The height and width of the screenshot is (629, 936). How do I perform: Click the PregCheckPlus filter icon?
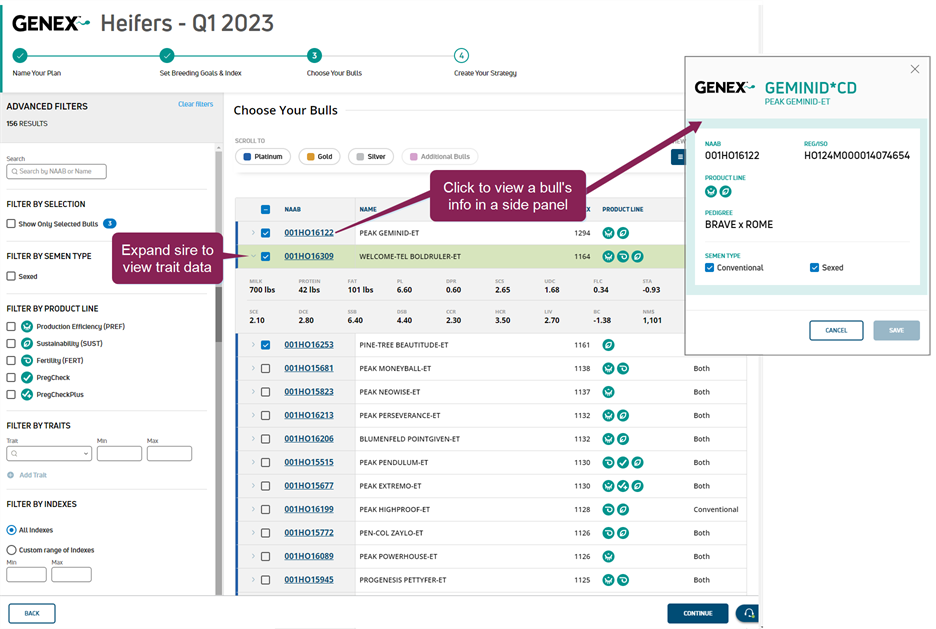tap(27, 394)
